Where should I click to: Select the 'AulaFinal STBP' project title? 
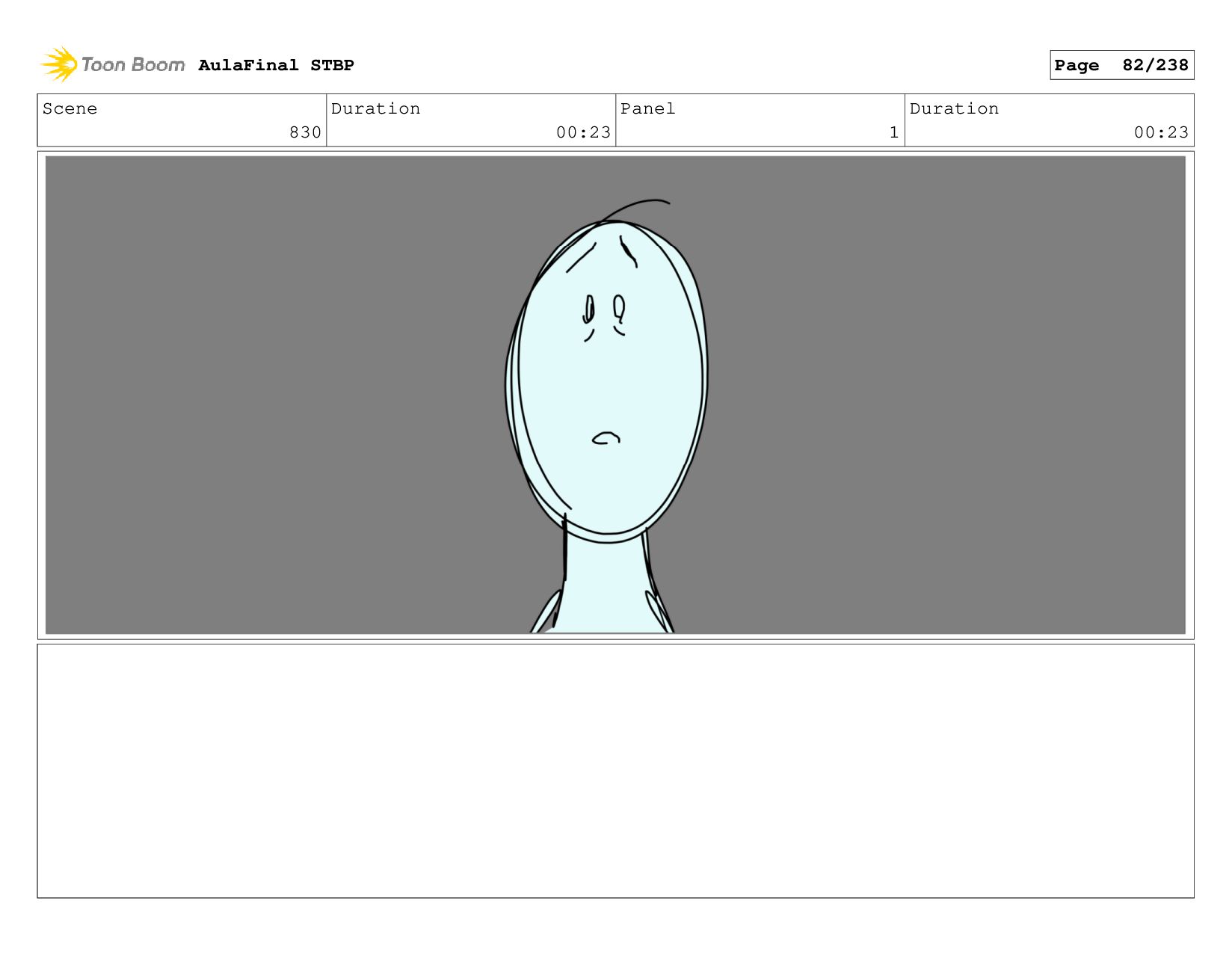[x=276, y=65]
